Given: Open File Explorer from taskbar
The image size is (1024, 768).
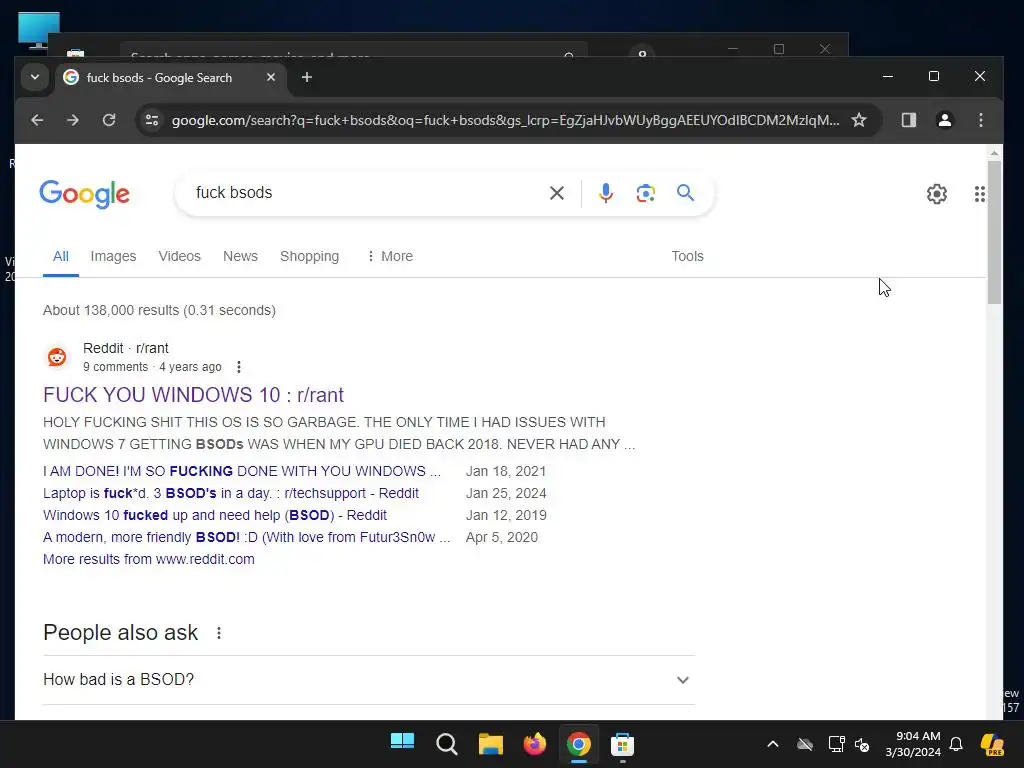Looking at the screenshot, I should point(490,743).
